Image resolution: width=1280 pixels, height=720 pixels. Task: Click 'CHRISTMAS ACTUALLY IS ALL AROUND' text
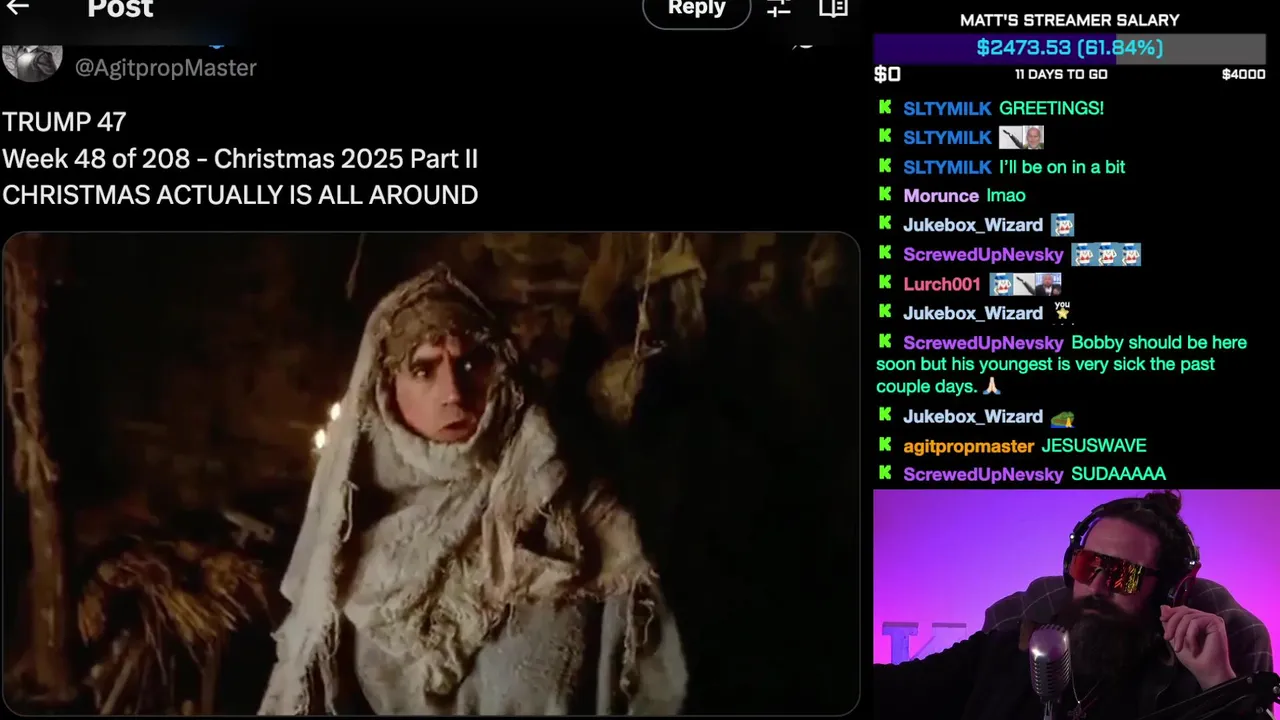(240, 195)
